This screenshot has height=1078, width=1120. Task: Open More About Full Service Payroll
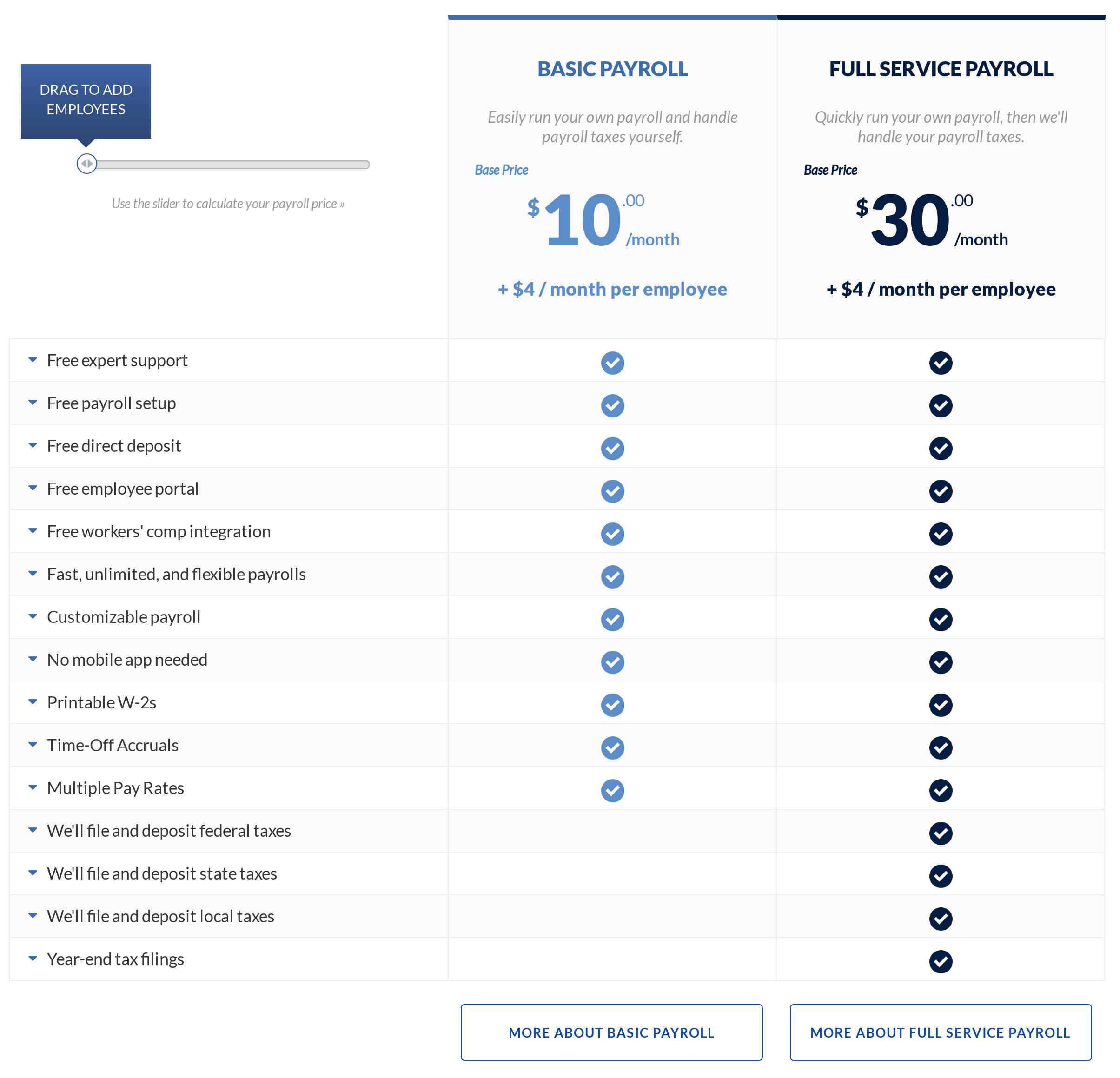[x=940, y=1032]
